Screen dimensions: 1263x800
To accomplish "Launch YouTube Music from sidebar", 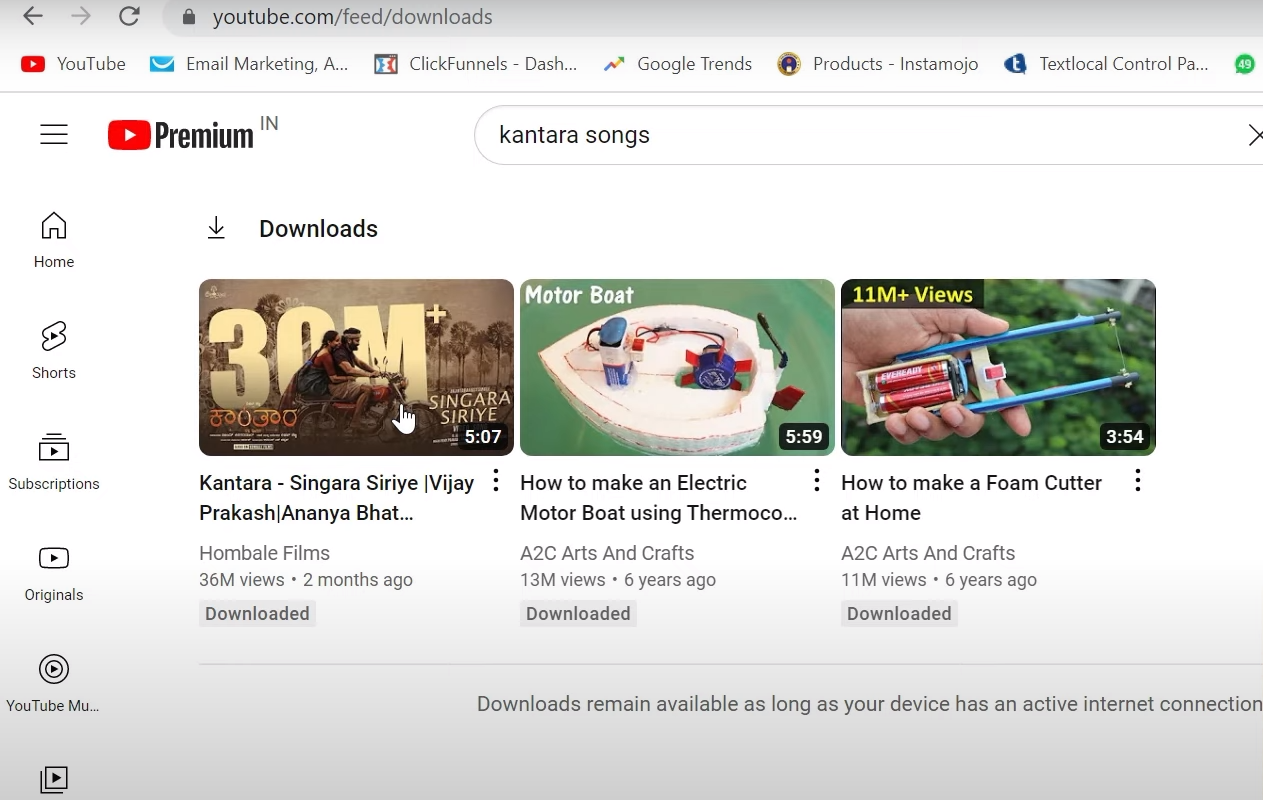I will coord(53,683).
